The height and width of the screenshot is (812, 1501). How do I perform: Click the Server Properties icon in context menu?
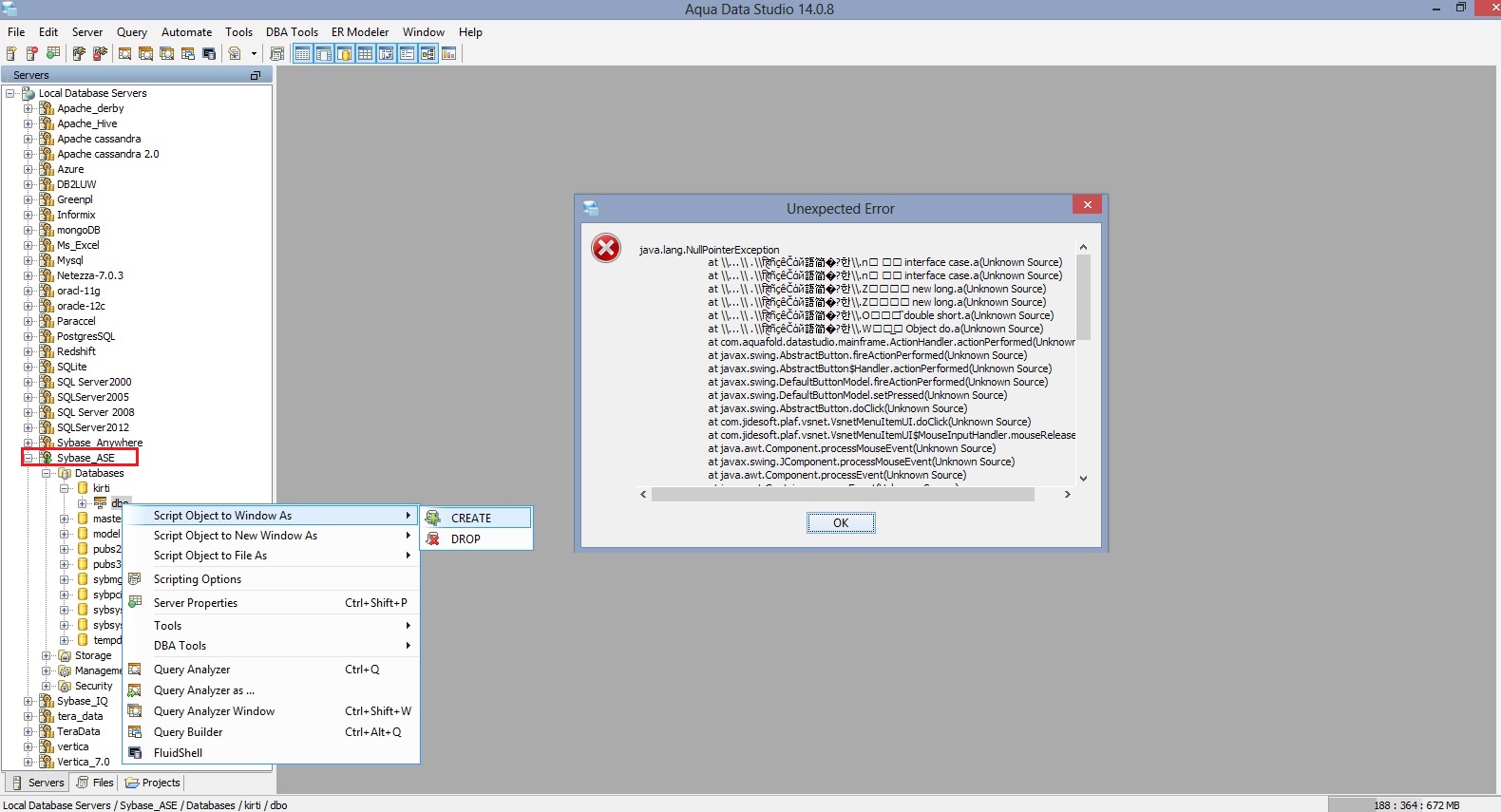click(135, 602)
